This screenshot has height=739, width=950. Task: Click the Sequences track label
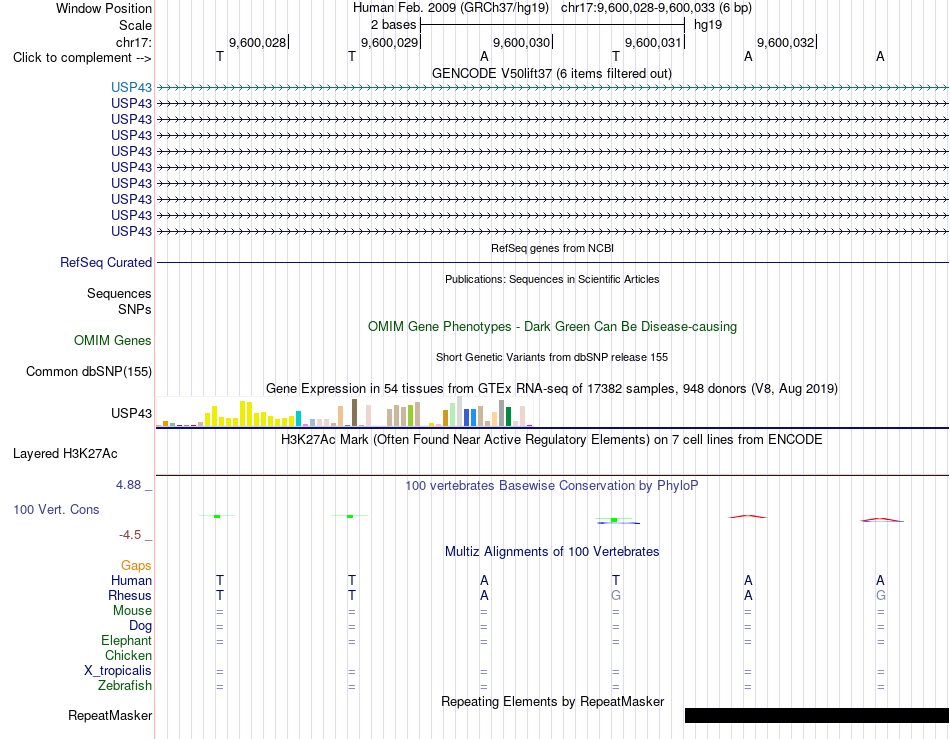click(119, 294)
